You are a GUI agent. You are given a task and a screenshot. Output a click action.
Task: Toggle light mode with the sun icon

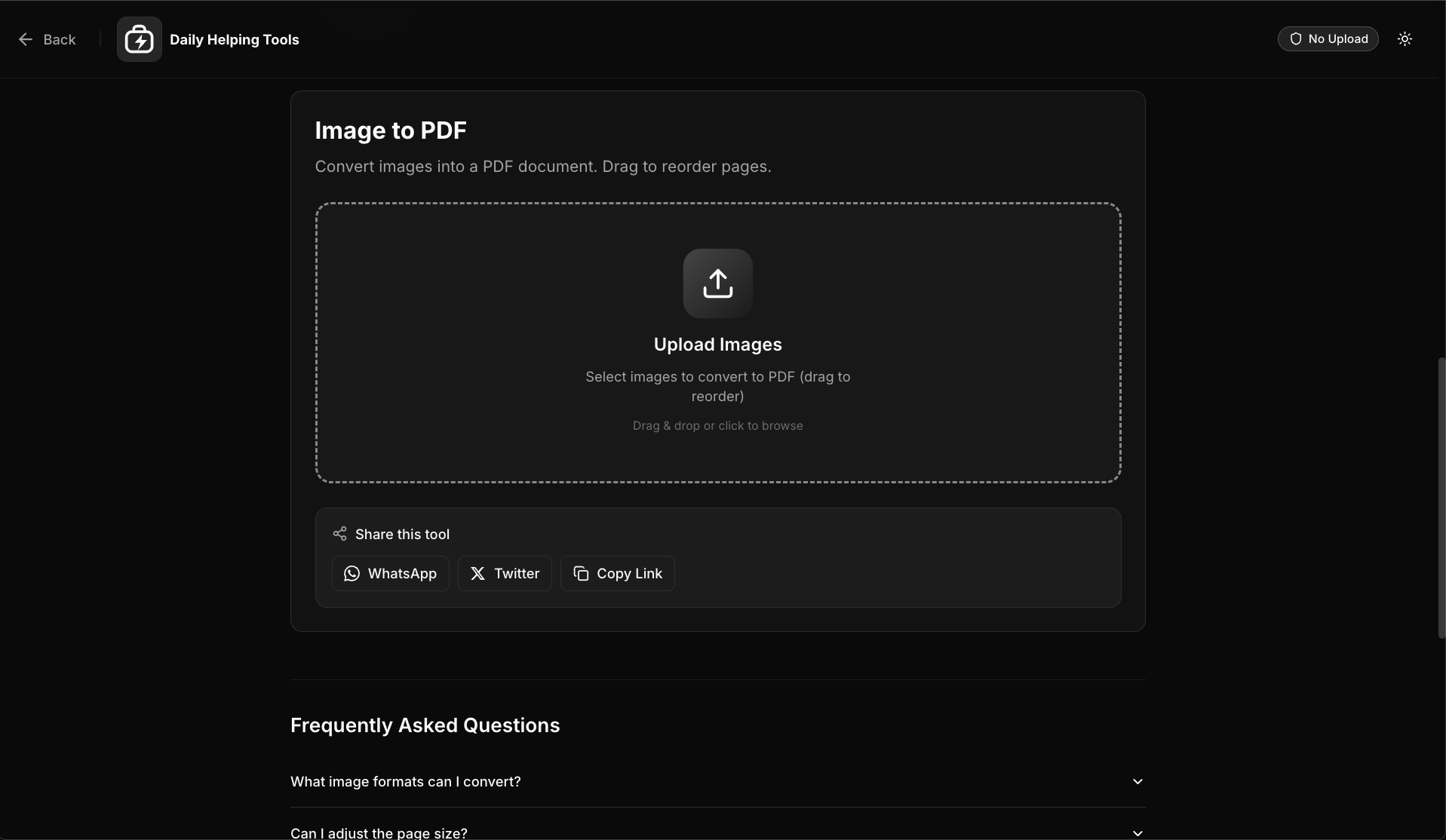[1405, 38]
